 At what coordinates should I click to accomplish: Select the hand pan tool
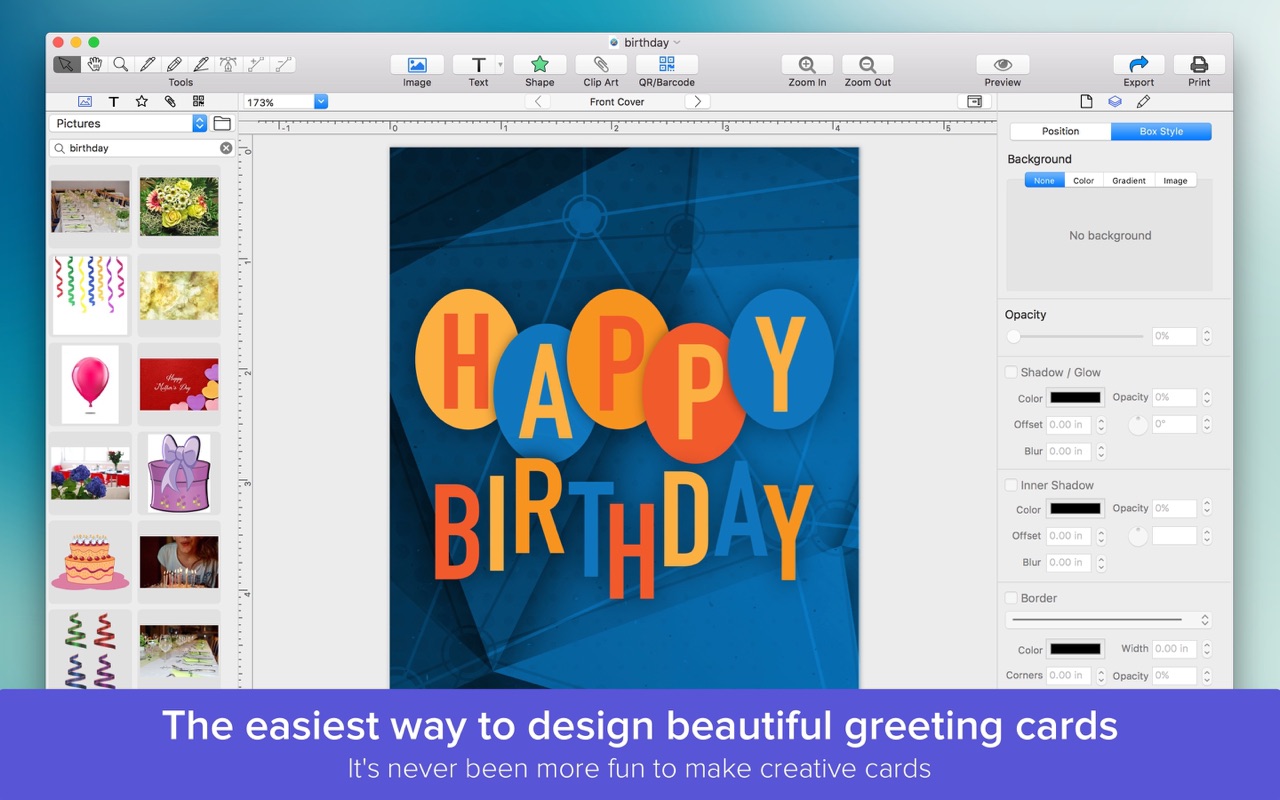pyautogui.click(x=94, y=64)
